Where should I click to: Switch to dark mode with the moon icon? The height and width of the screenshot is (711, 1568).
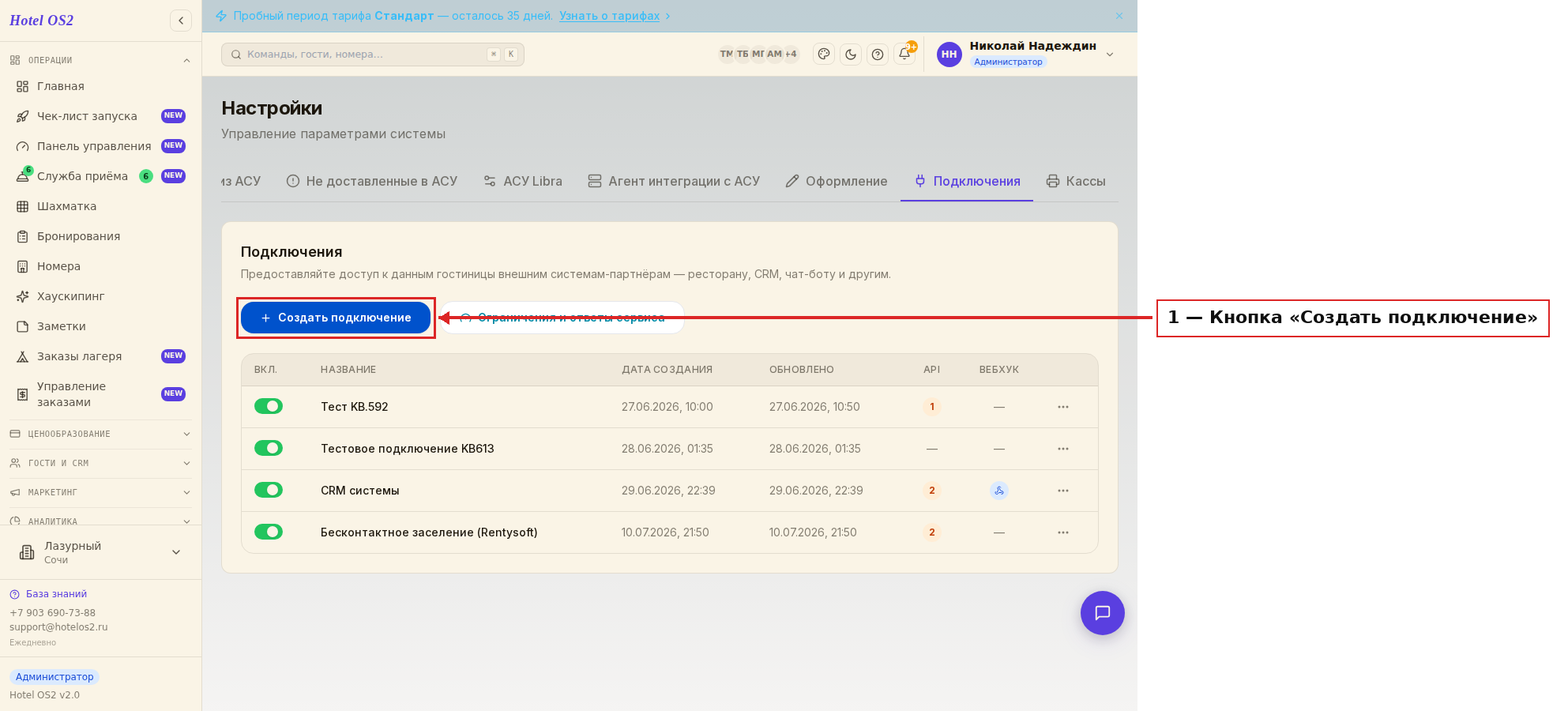point(851,55)
